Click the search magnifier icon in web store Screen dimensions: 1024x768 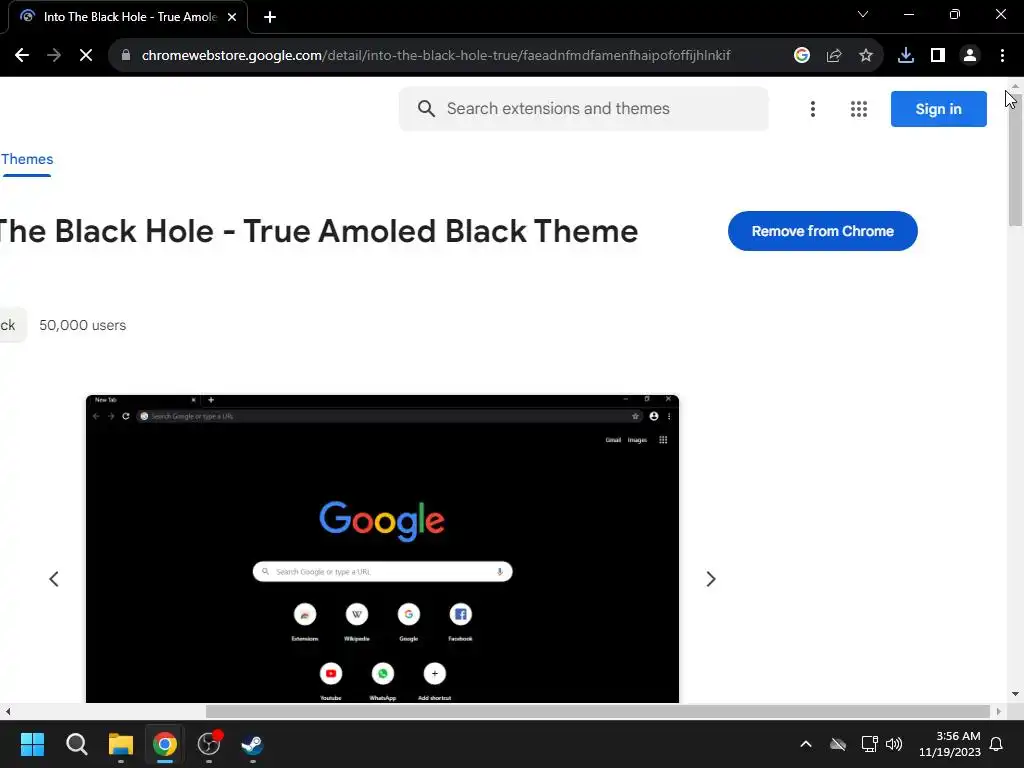[426, 108]
